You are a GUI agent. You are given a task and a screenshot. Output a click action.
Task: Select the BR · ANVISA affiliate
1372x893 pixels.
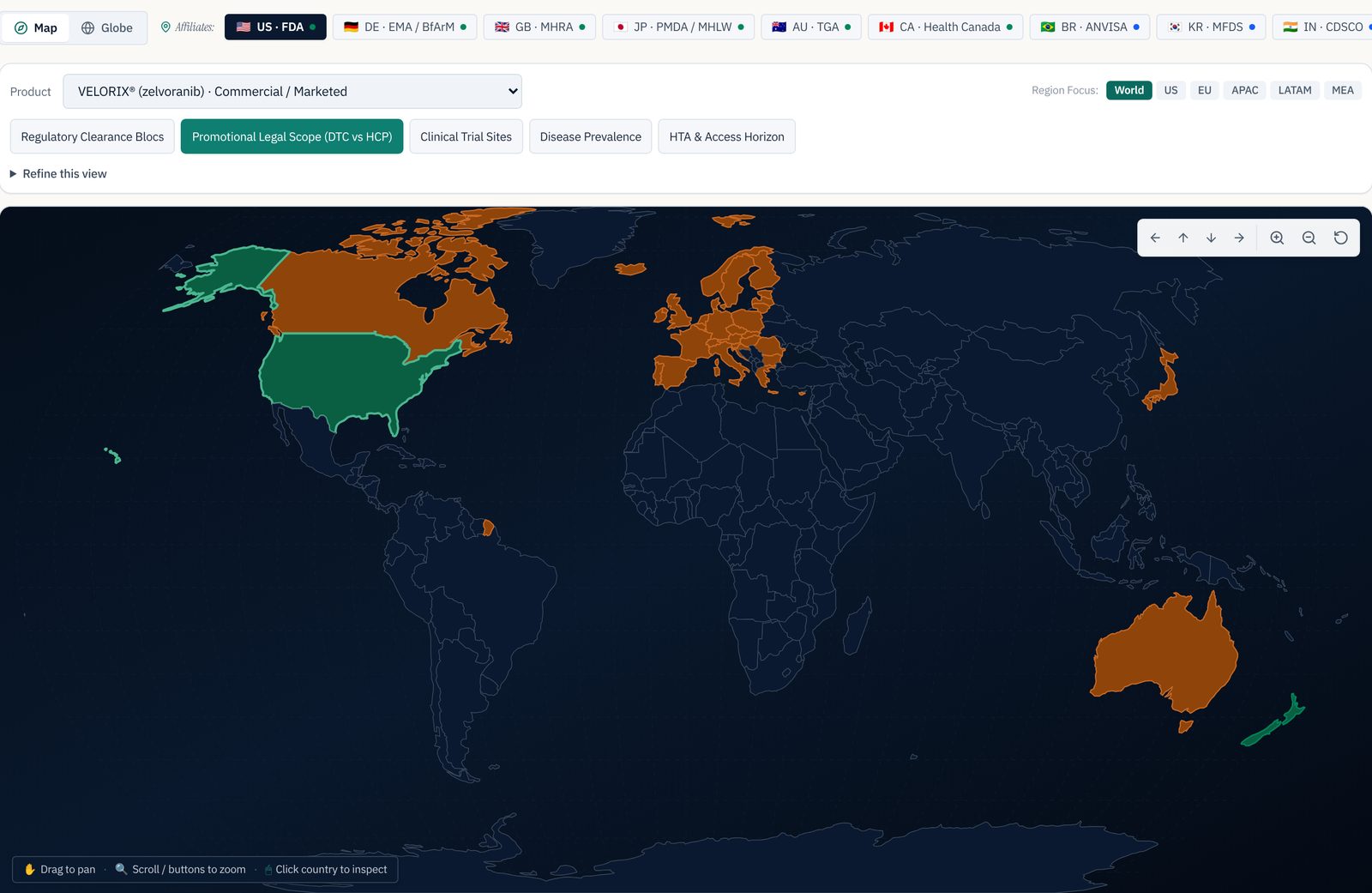[1090, 27]
